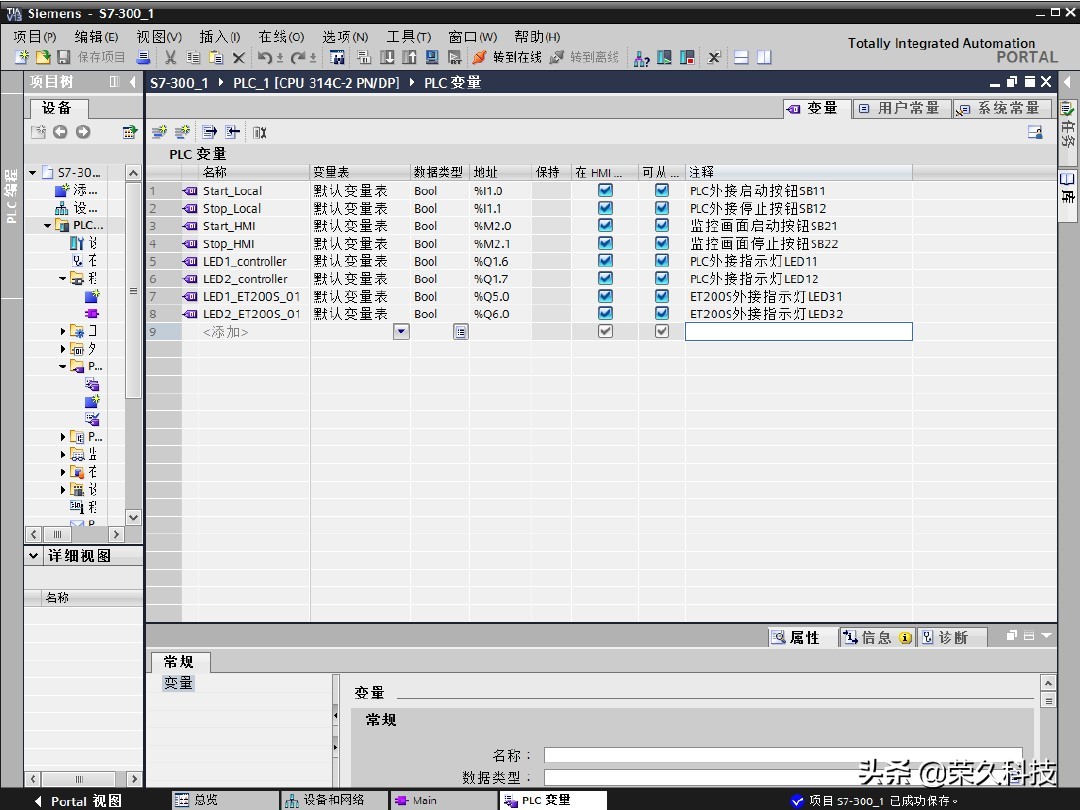Toggle the 在HMI checkbox for Stop_HMI
The height and width of the screenshot is (810, 1080).
tap(605, 243)
